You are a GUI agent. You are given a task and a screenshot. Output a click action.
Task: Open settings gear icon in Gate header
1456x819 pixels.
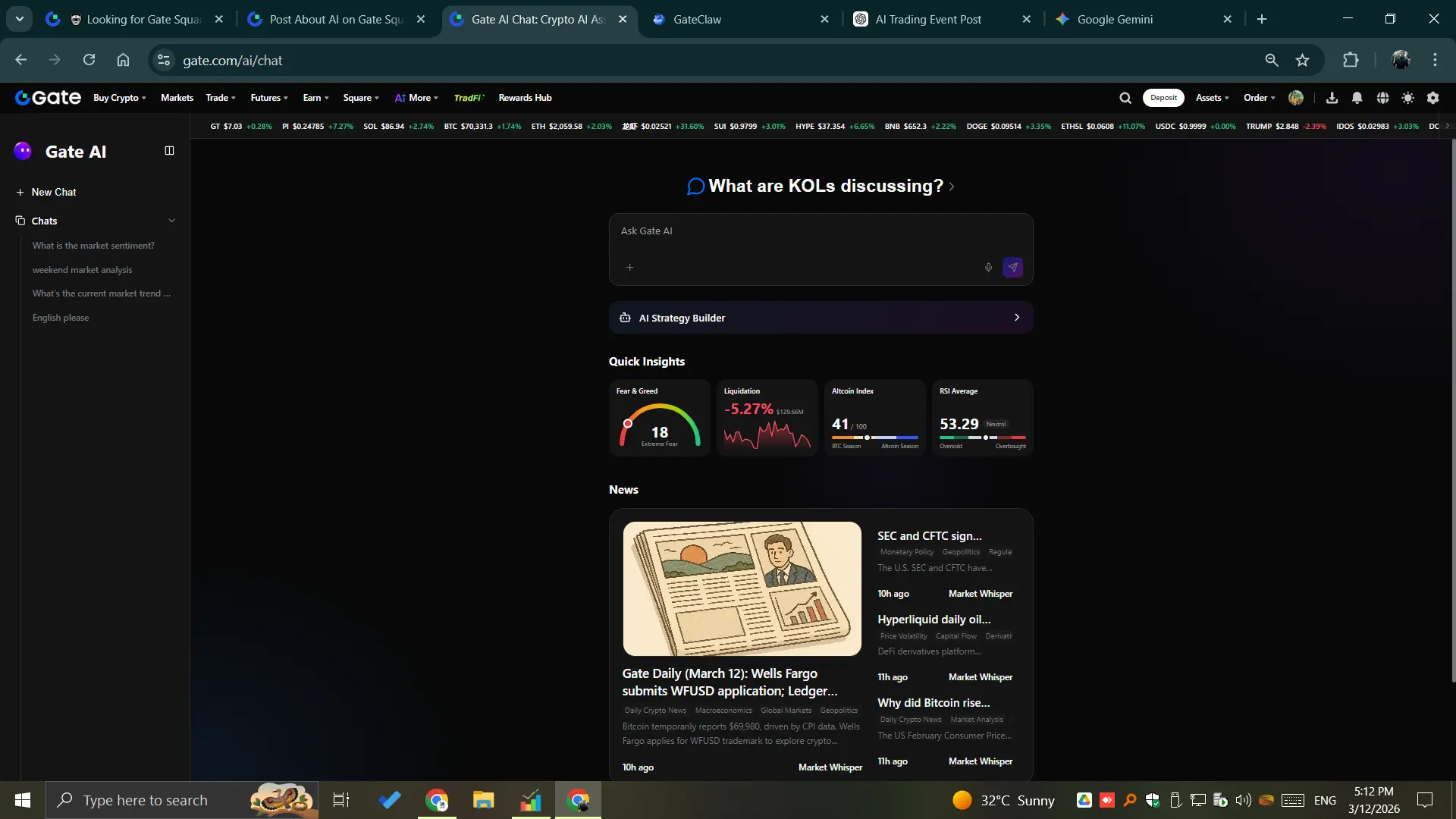1432,98
